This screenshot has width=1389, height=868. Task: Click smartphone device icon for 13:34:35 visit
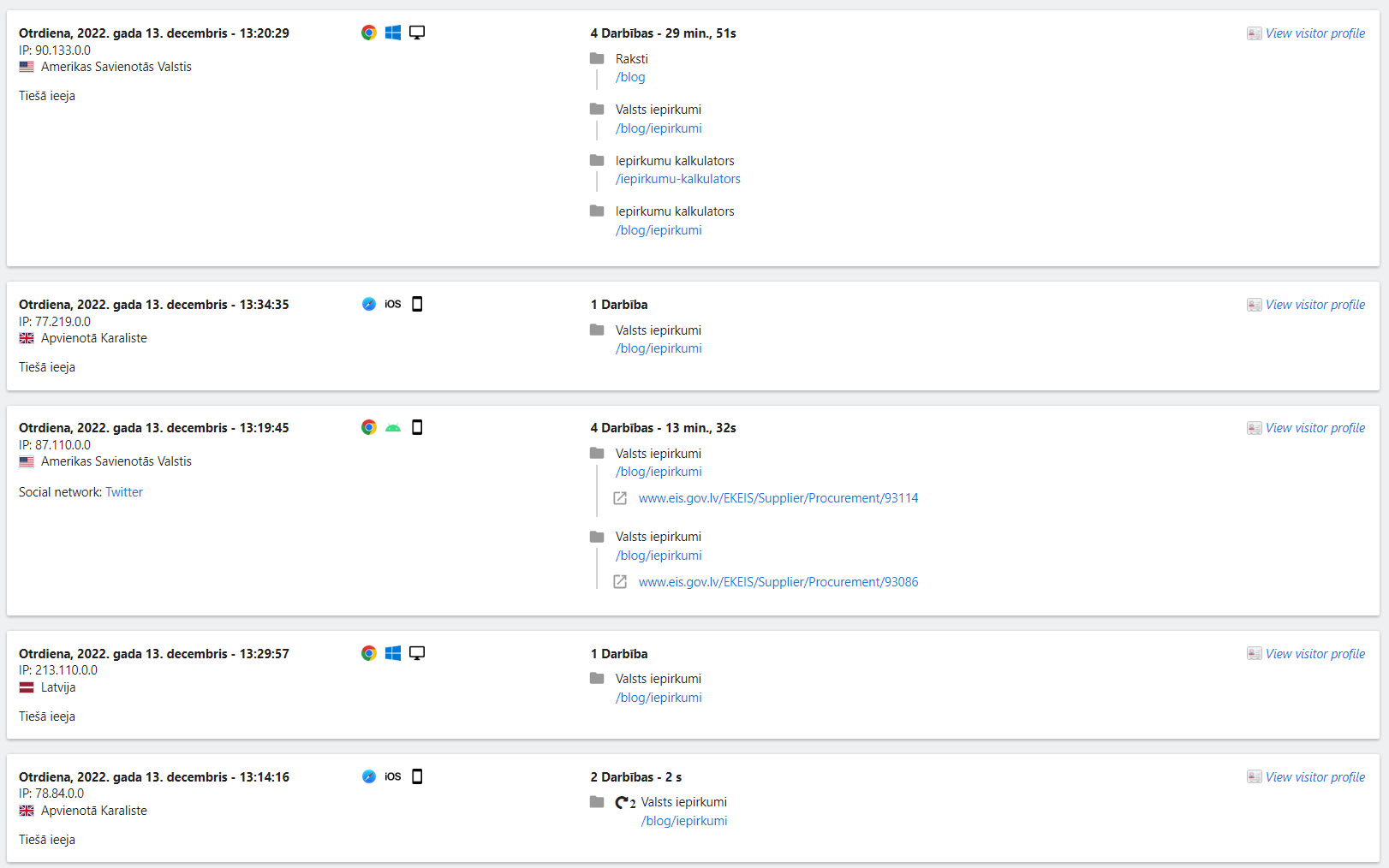pyautogui.click(x=417, y=304)
